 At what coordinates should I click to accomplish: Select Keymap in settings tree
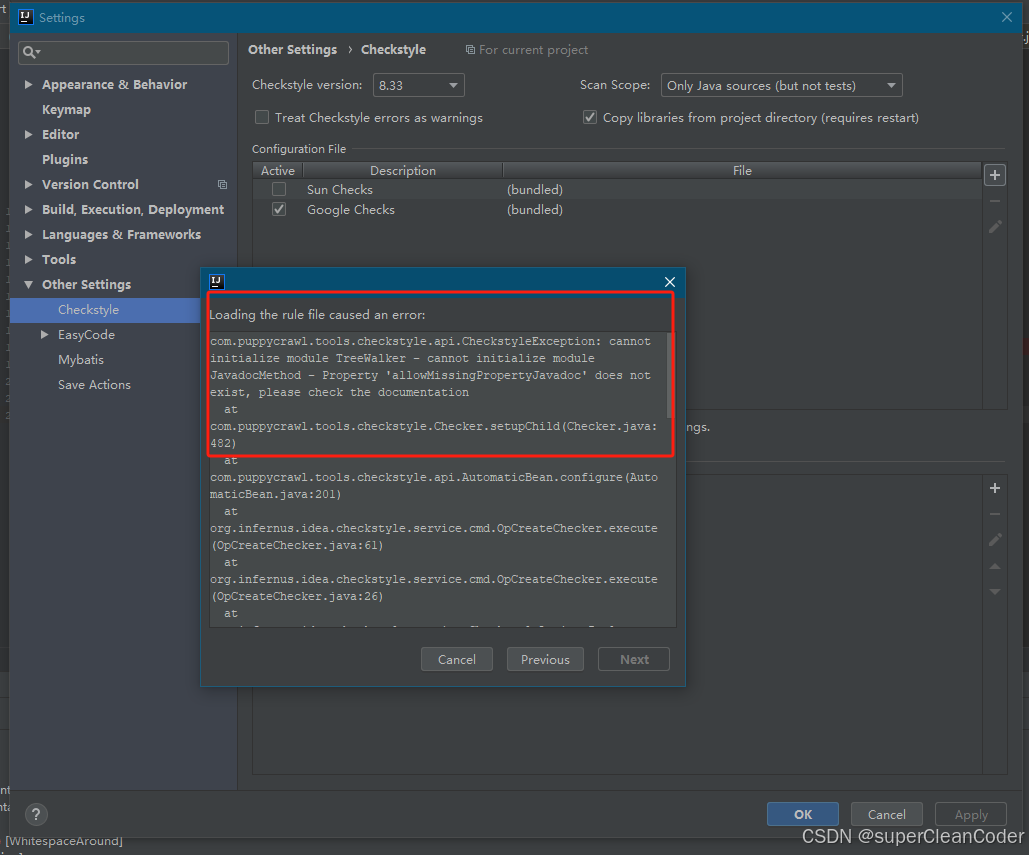66,110
